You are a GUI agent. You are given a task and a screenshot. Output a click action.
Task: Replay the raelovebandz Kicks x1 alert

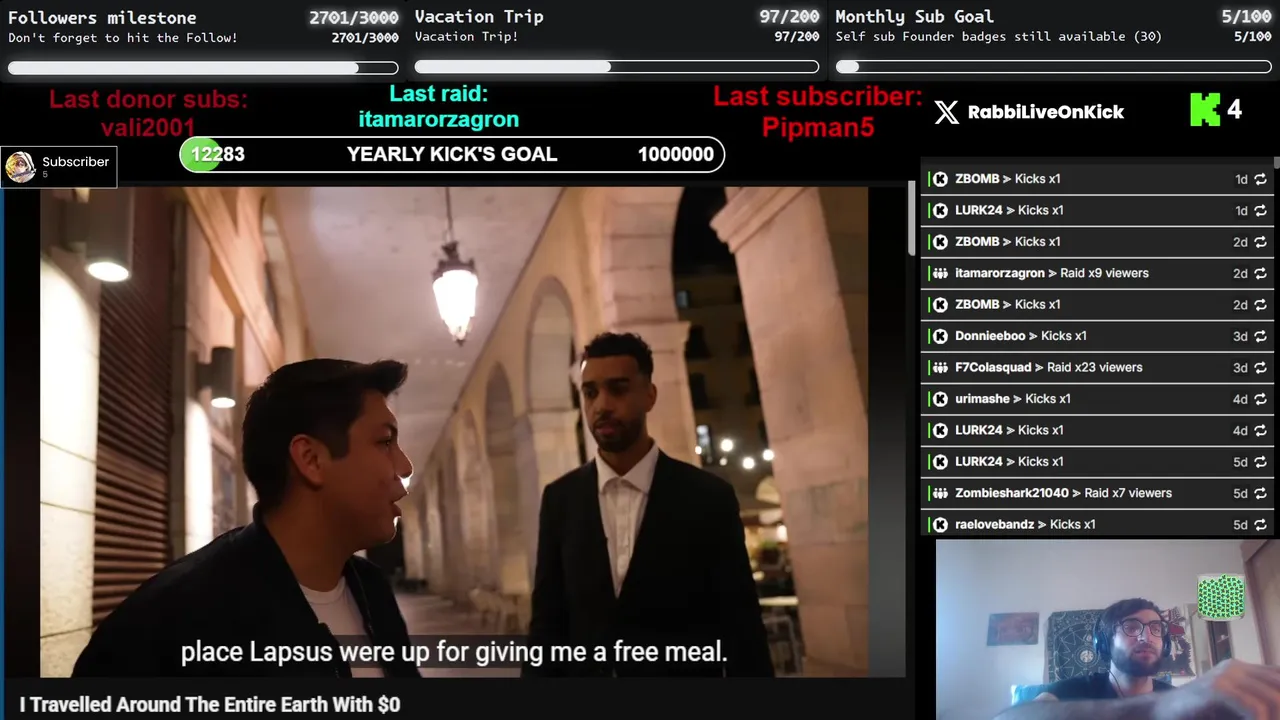click(x=1260, y=524)
